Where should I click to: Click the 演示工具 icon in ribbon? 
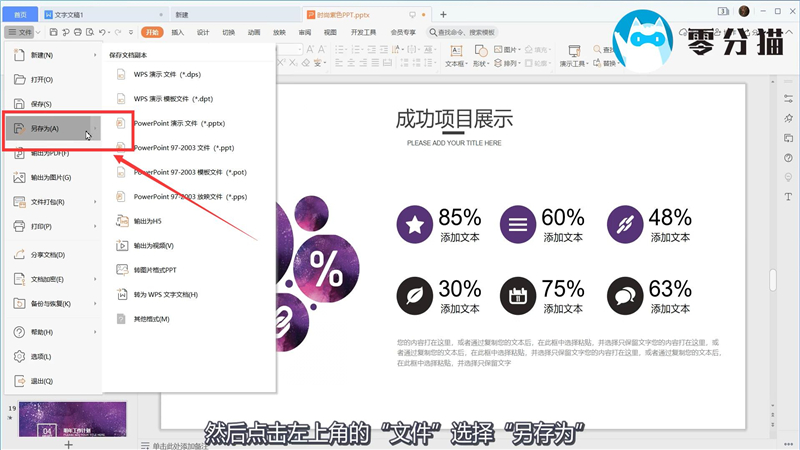coord(573,49)
